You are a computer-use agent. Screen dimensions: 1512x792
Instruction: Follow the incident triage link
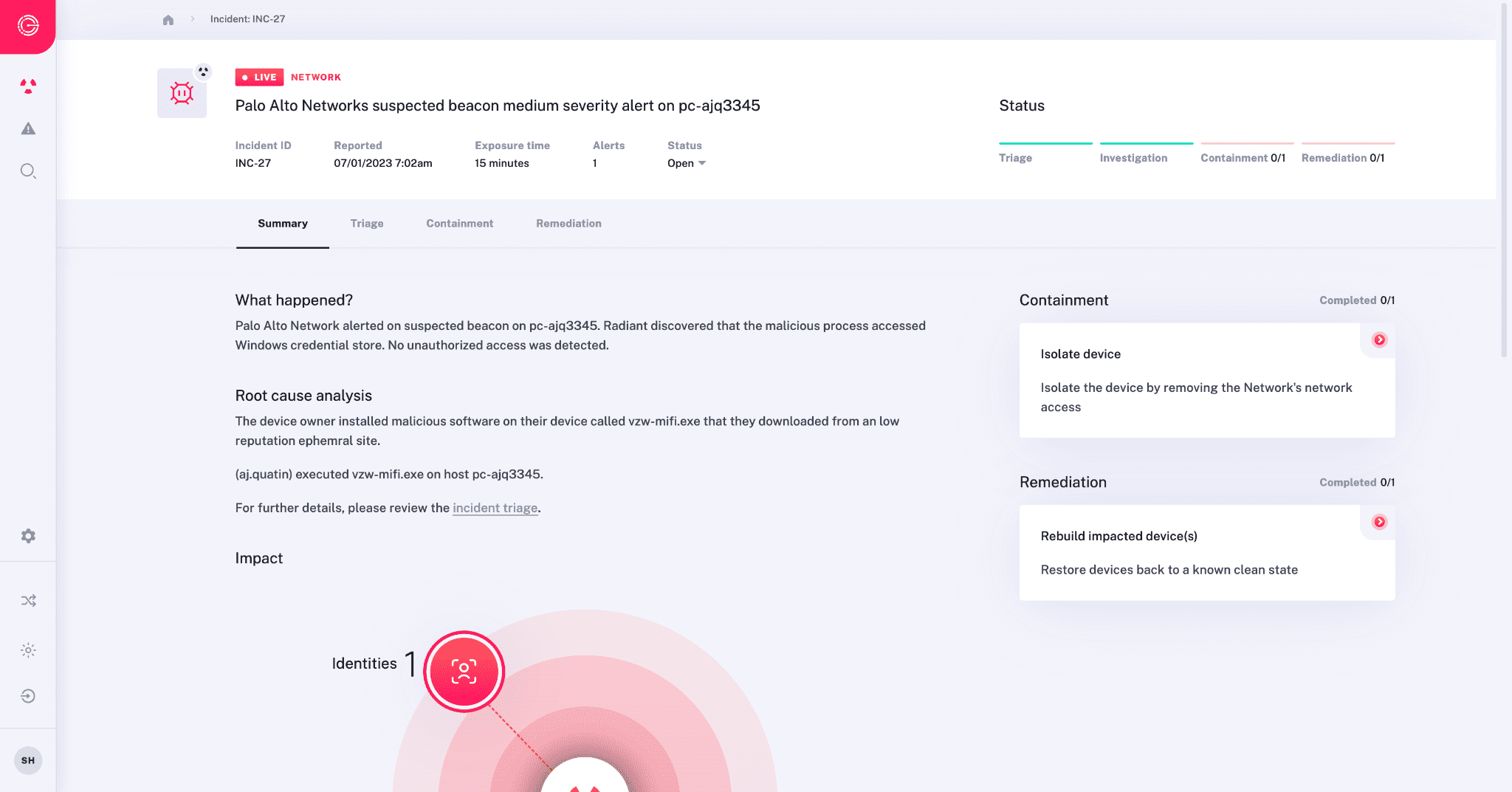495,508
